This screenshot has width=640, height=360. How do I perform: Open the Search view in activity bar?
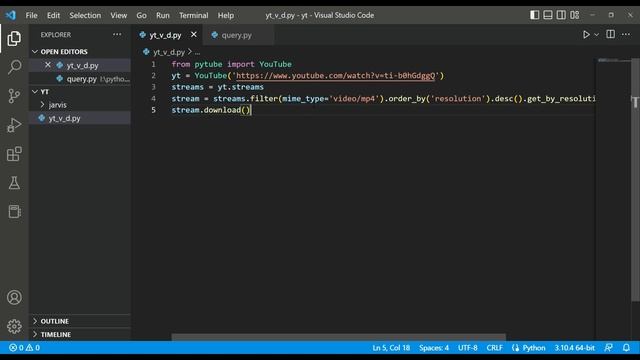pyautogui.click(x=14, y=67)
